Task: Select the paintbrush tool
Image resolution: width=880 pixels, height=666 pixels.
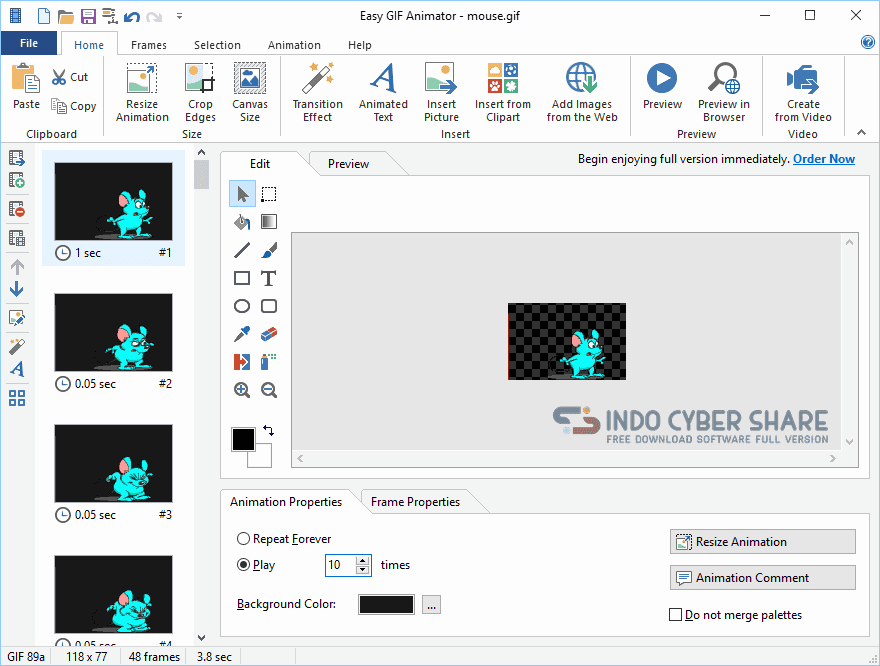Action: [x=269, y=250]
